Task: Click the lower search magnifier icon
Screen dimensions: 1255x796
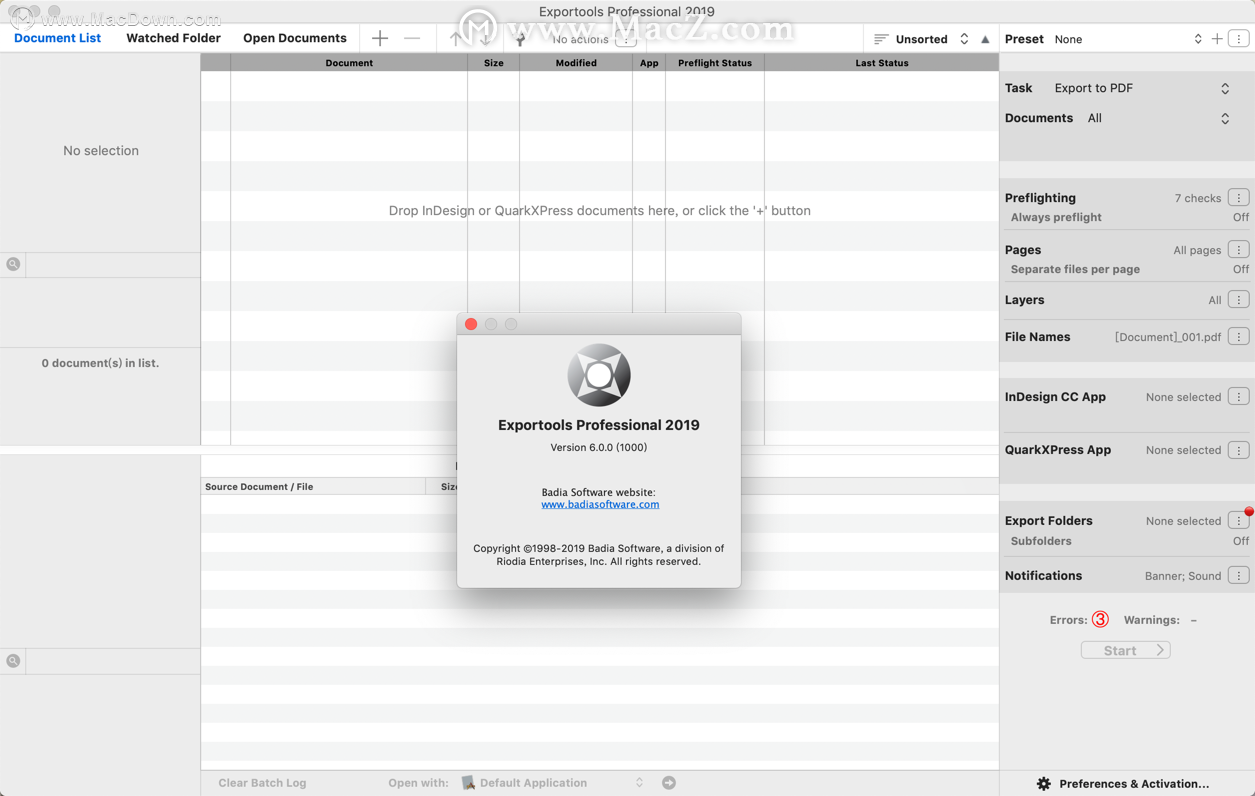Action: (13, 661)
